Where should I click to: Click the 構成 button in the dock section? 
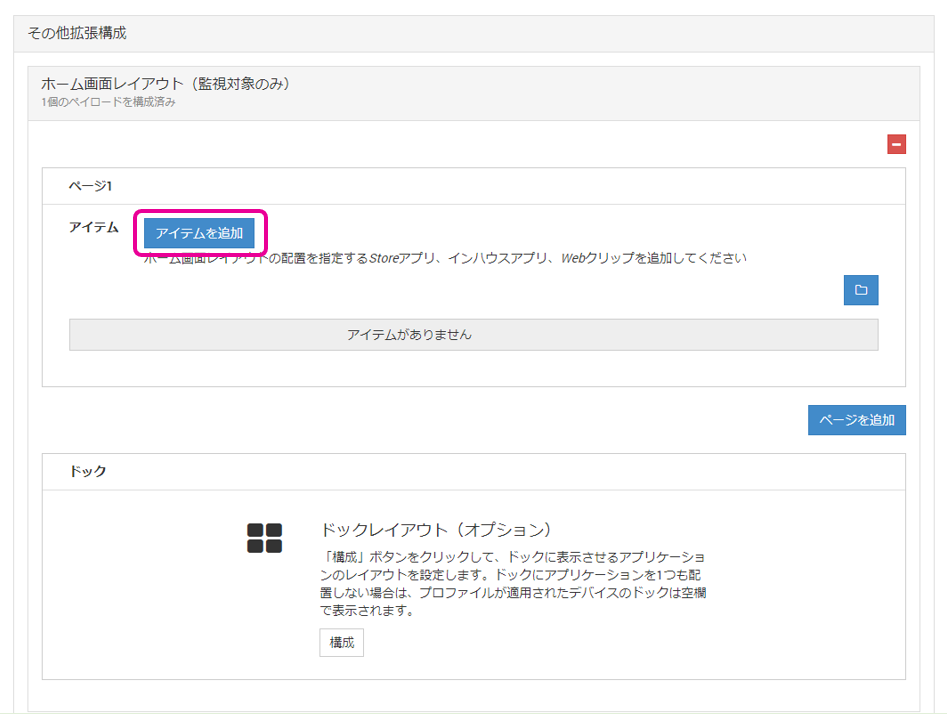click(341, 642)
